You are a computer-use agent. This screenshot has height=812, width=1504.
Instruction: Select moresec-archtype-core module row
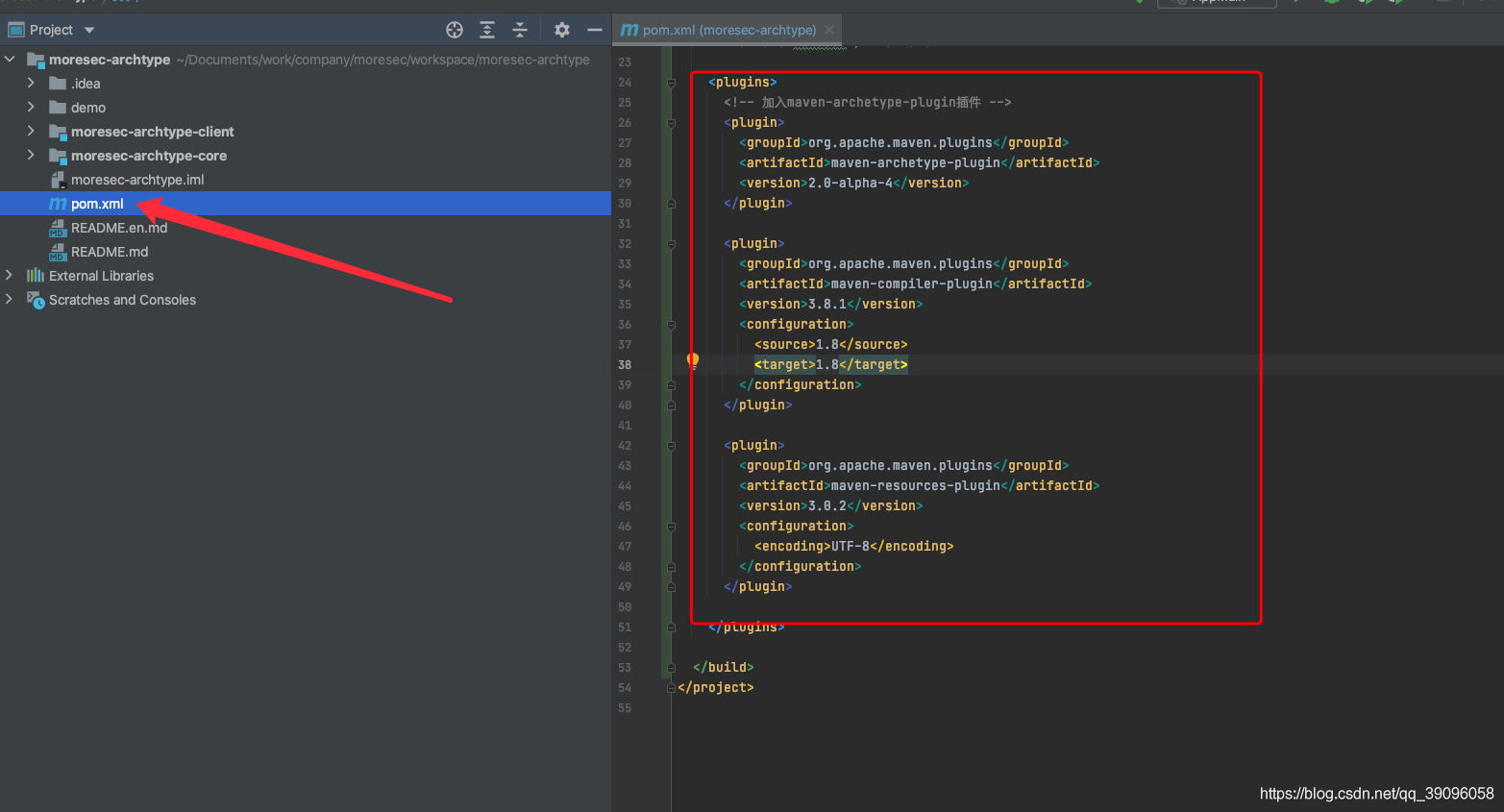[x=306, y=156]
